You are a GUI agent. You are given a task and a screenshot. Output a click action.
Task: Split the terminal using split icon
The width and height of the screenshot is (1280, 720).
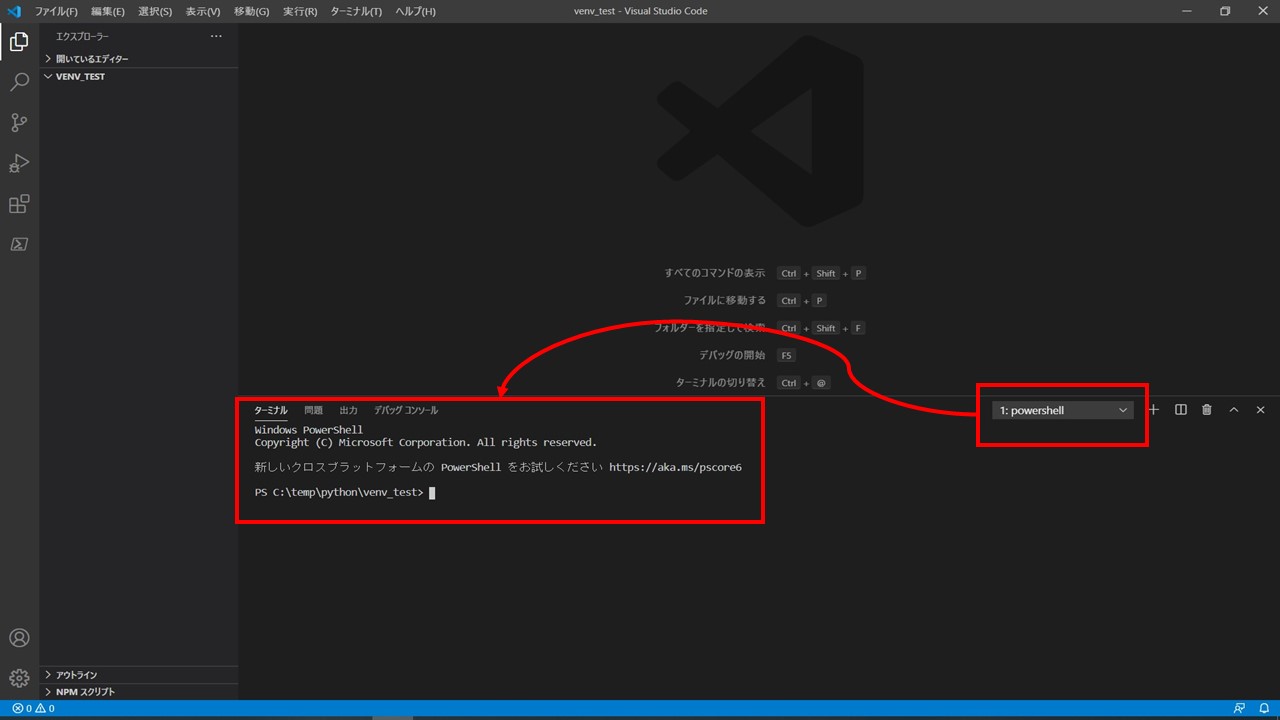click(x=1181, y=409)
